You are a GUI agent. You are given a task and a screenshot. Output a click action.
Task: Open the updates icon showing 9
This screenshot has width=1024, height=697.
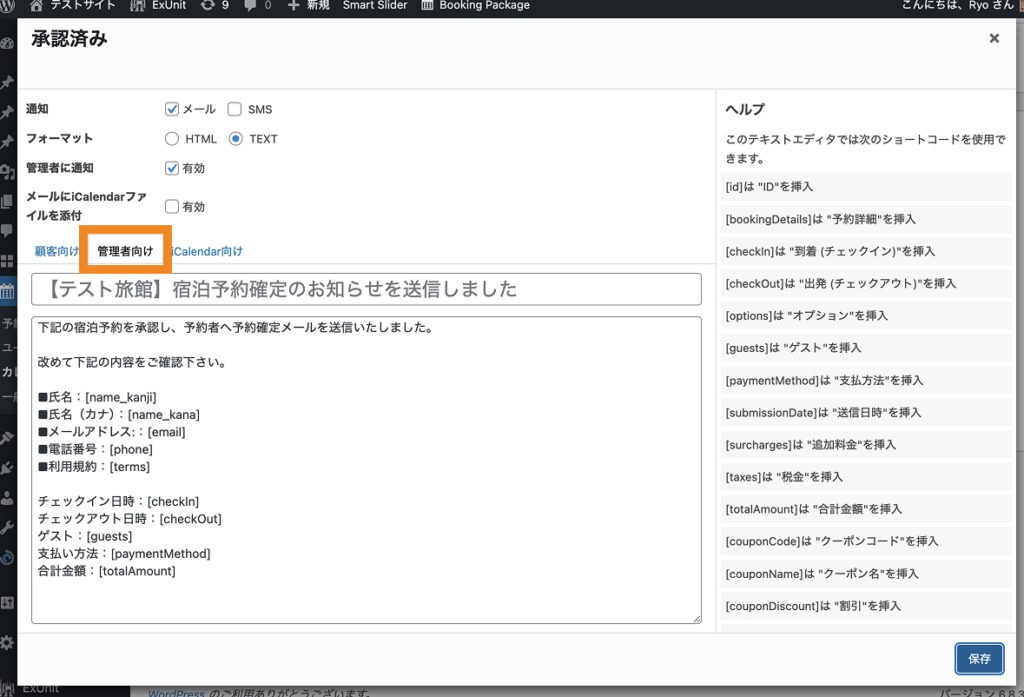(x=207, y=6)
